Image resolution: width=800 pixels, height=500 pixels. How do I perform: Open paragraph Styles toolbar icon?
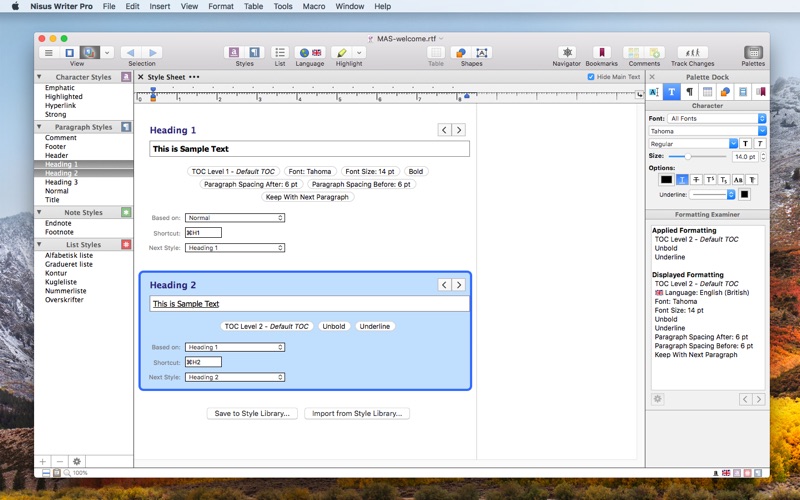coord(254,53)
